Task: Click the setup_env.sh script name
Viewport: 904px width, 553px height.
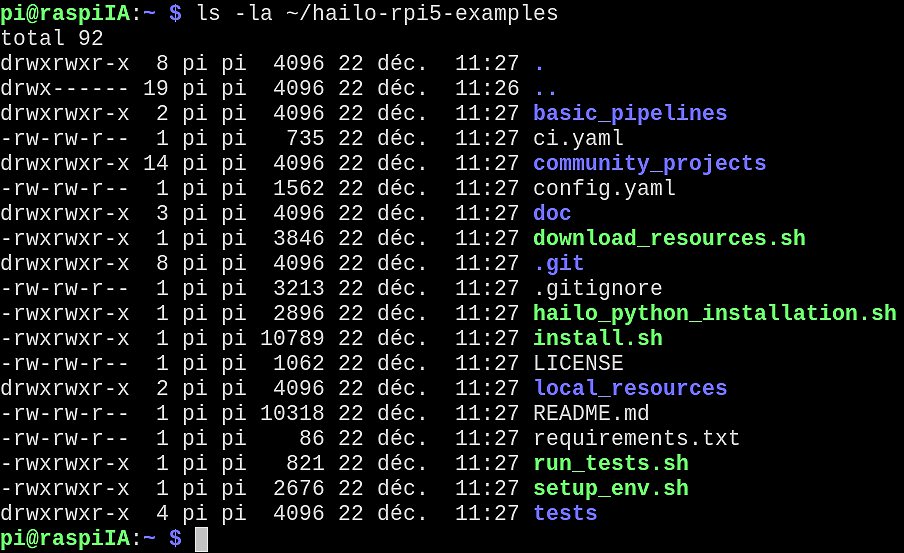Action: click(610, 488)
